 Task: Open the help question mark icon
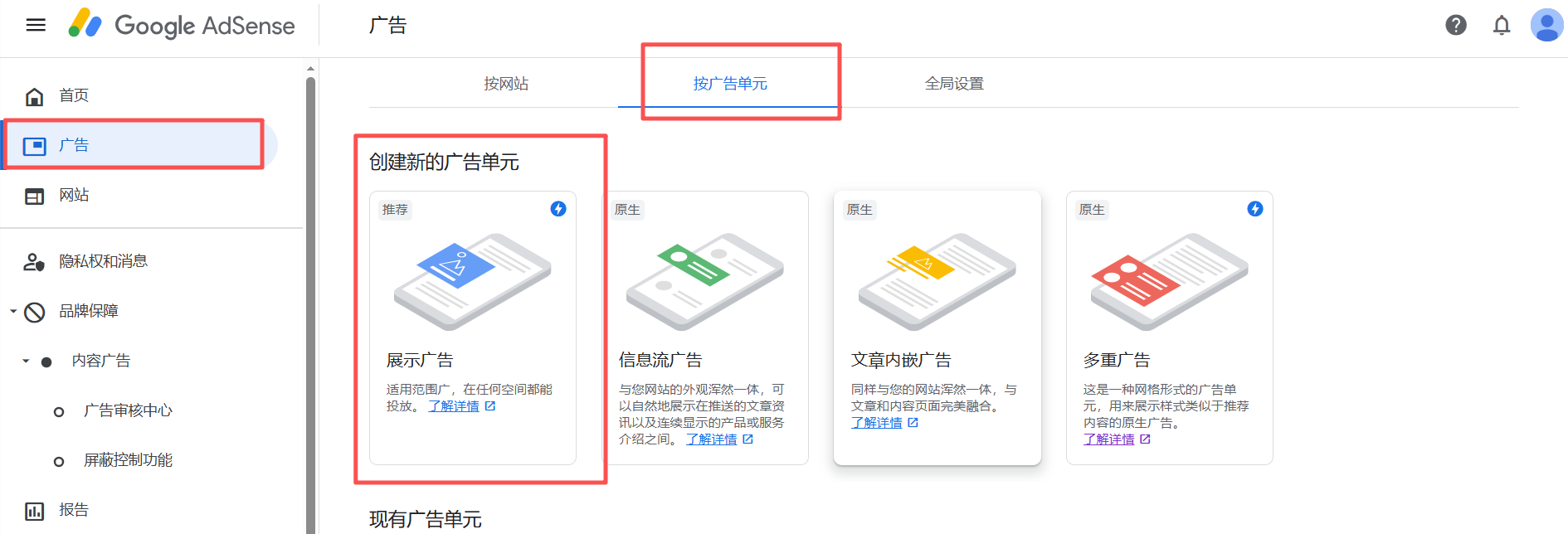[1455, 25]
